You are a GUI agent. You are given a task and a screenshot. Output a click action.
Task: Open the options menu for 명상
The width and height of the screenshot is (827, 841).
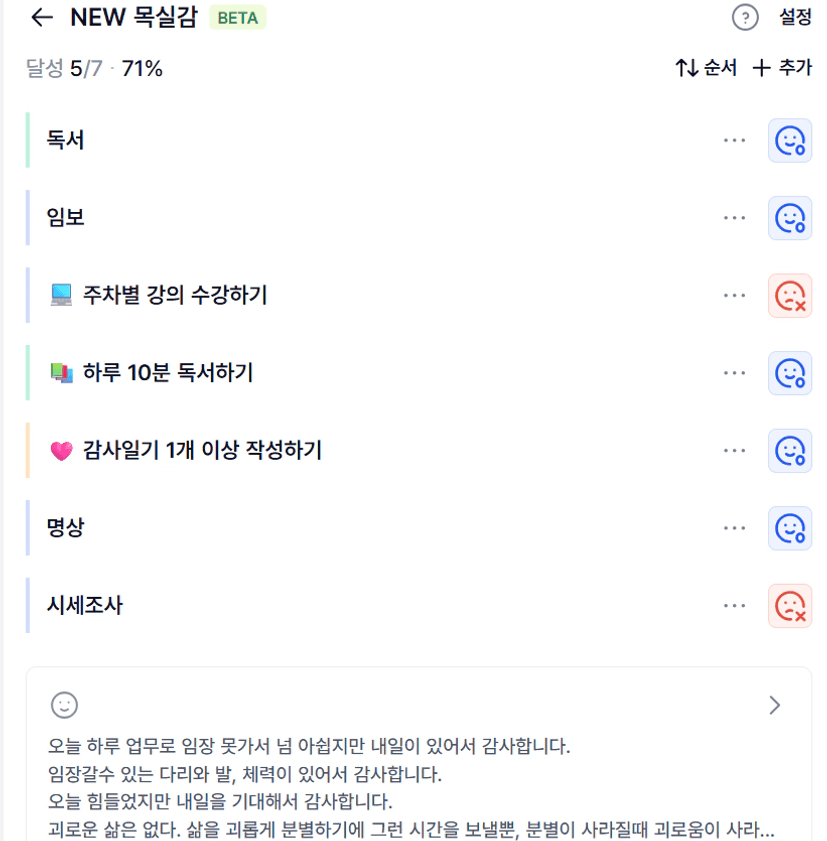734,528
